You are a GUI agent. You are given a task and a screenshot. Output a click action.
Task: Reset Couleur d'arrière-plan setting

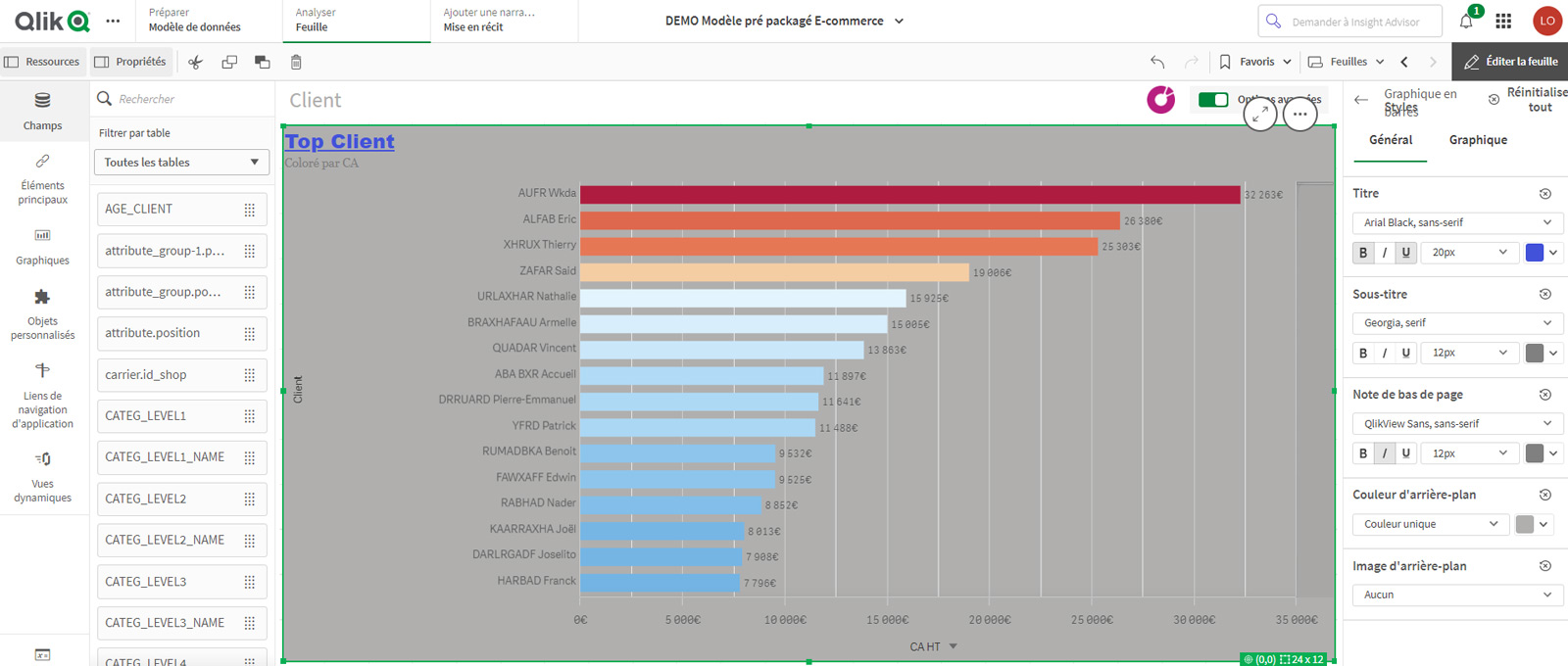click(1545, 495)
